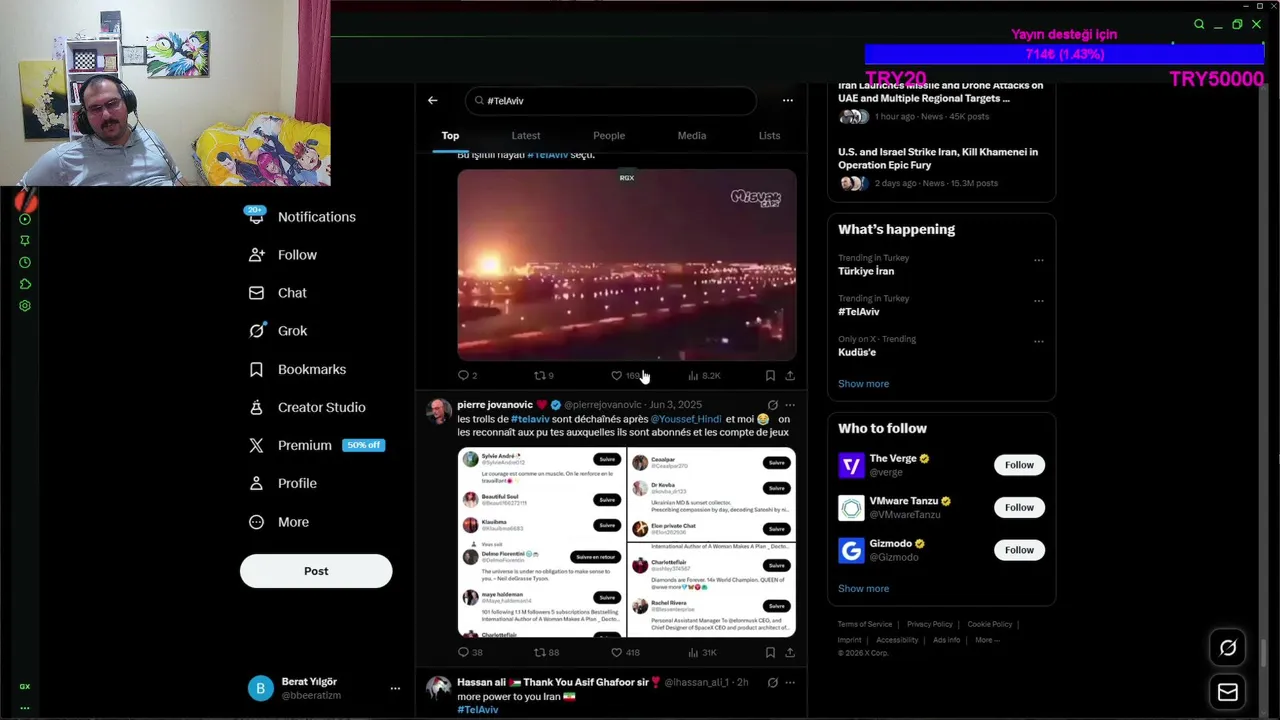This screenshot has height=720, width=1280.
Task: Open Premium X logo icon
Action: point(256,445)
